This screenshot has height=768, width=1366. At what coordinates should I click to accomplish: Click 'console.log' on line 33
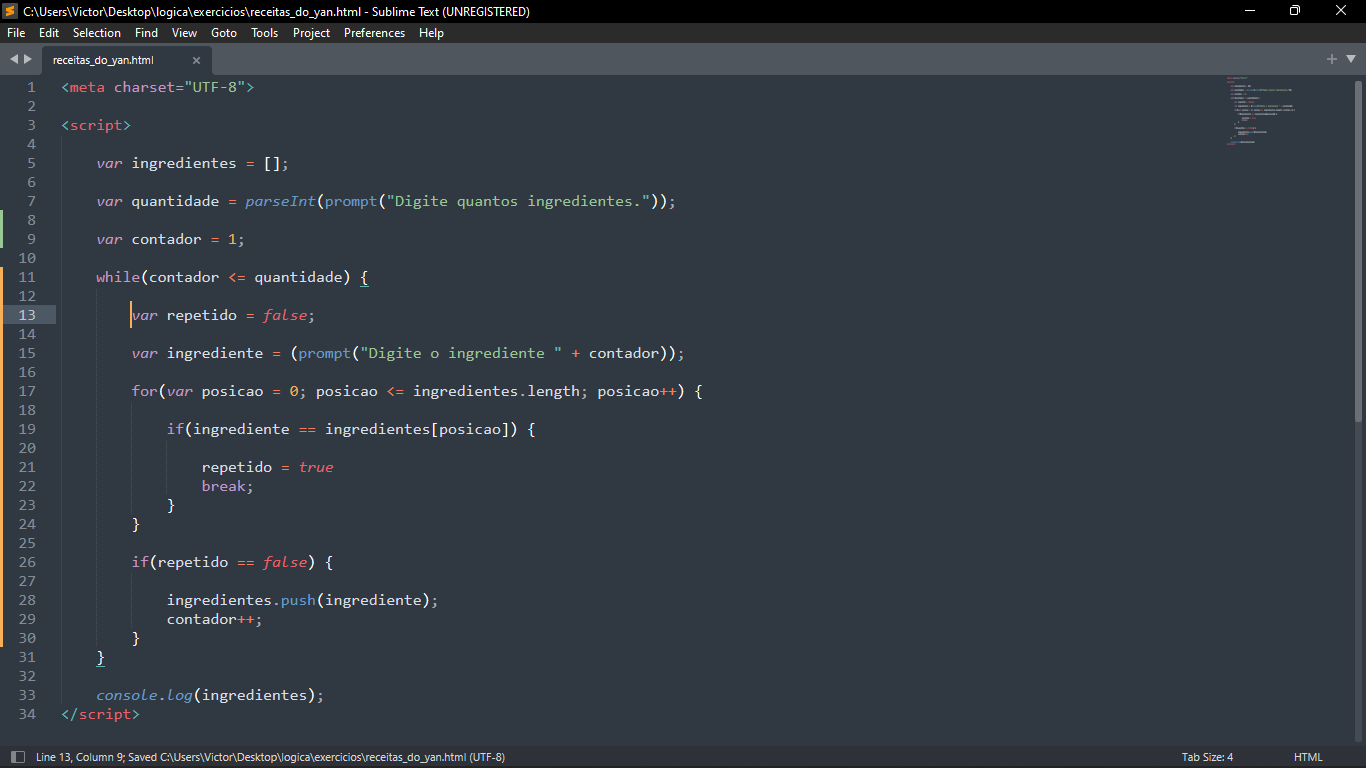[144, 695]
